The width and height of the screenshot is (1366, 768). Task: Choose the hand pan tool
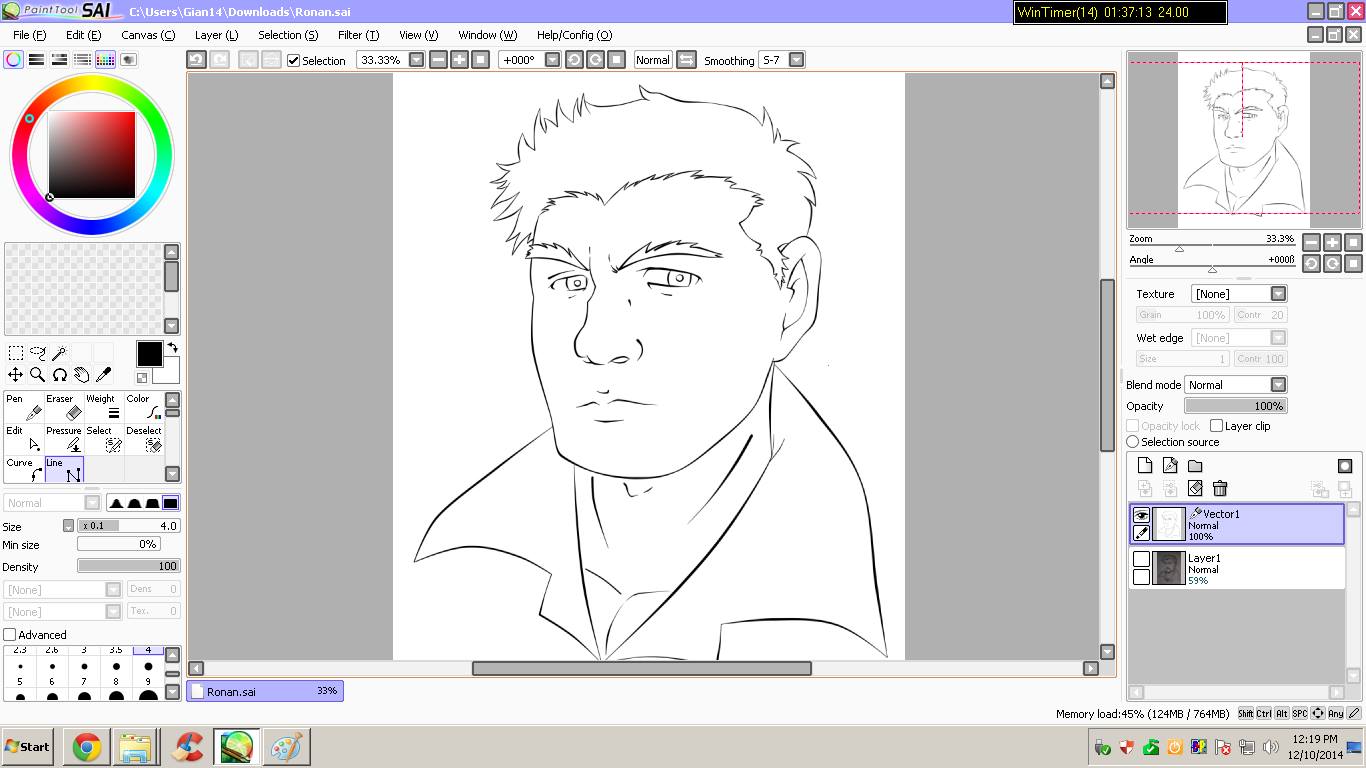pyautogui.click(x=82, y=375)
